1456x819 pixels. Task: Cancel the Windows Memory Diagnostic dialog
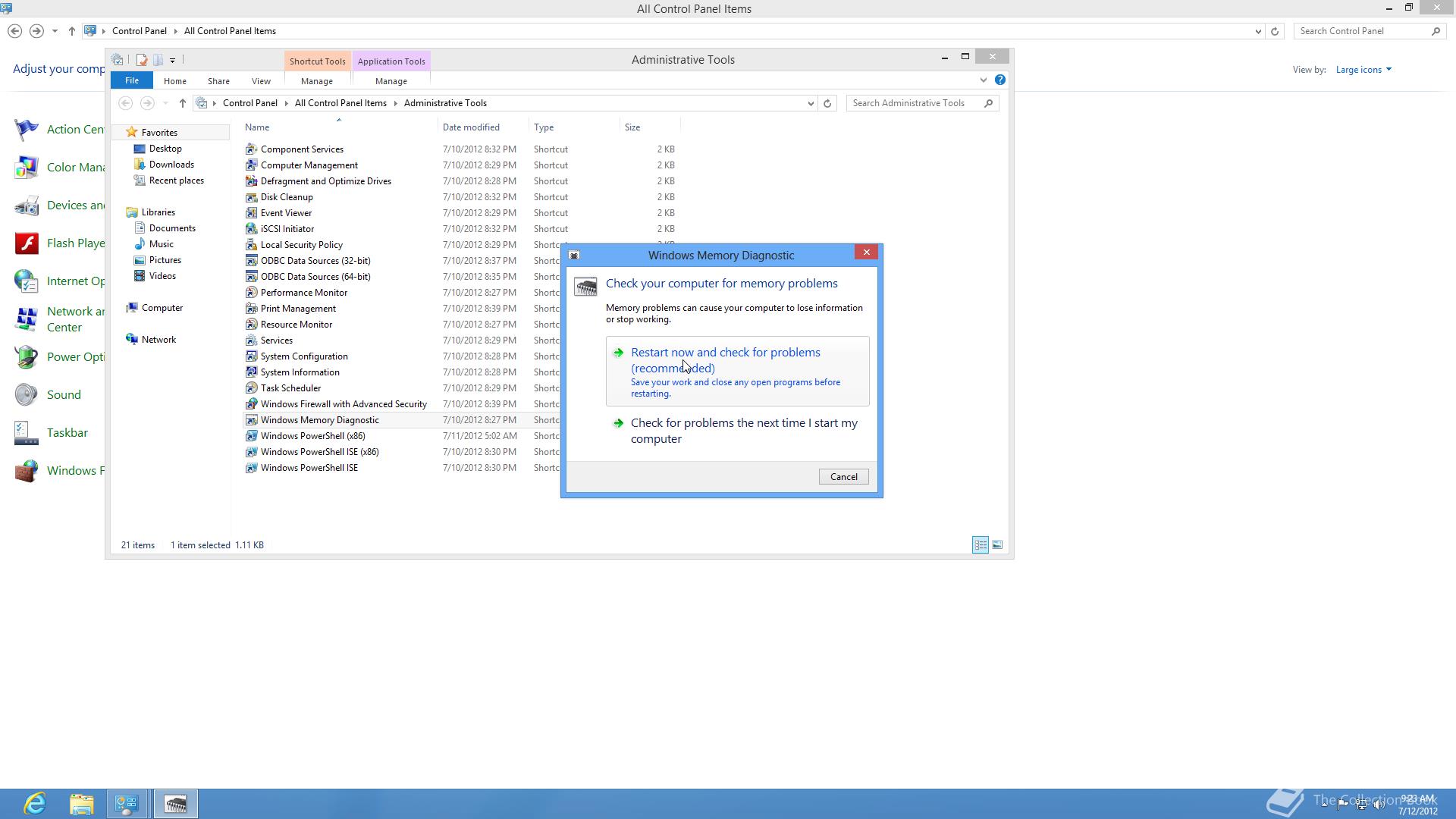point(843,477)
